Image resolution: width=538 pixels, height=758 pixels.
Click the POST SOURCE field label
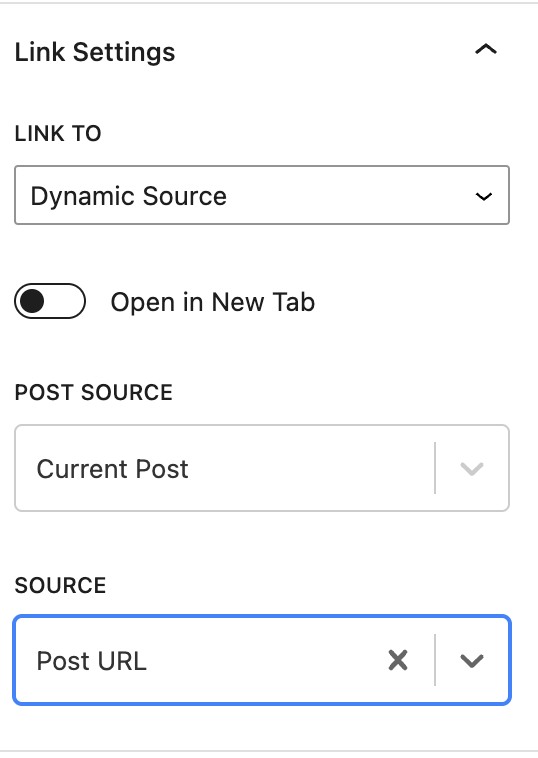(x=93, y=392)
